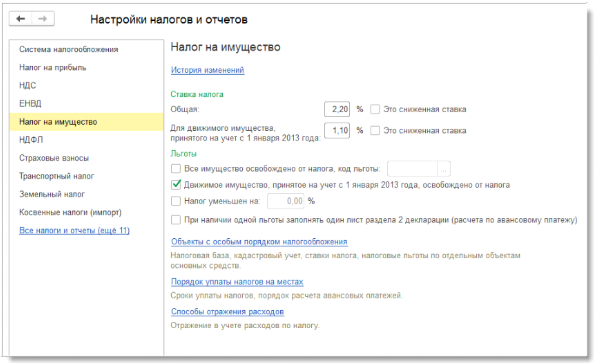The image size is (594, 363).
Task: Expand 'Все налоги и отчеты (ещё 11)'
Action: [74, 230]
